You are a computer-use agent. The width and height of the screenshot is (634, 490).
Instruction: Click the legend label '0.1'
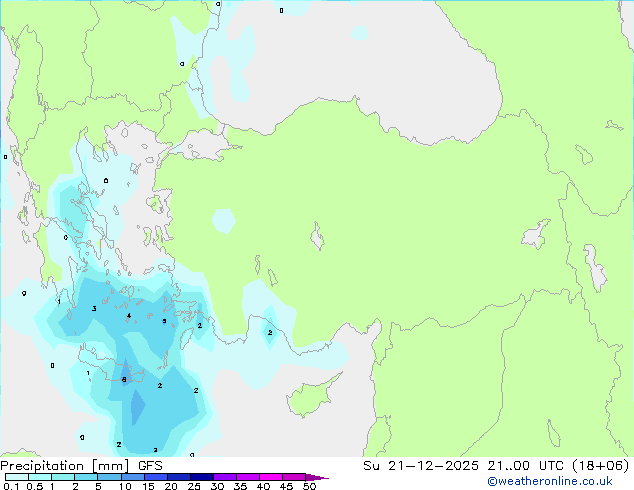(x=11, y=486)
